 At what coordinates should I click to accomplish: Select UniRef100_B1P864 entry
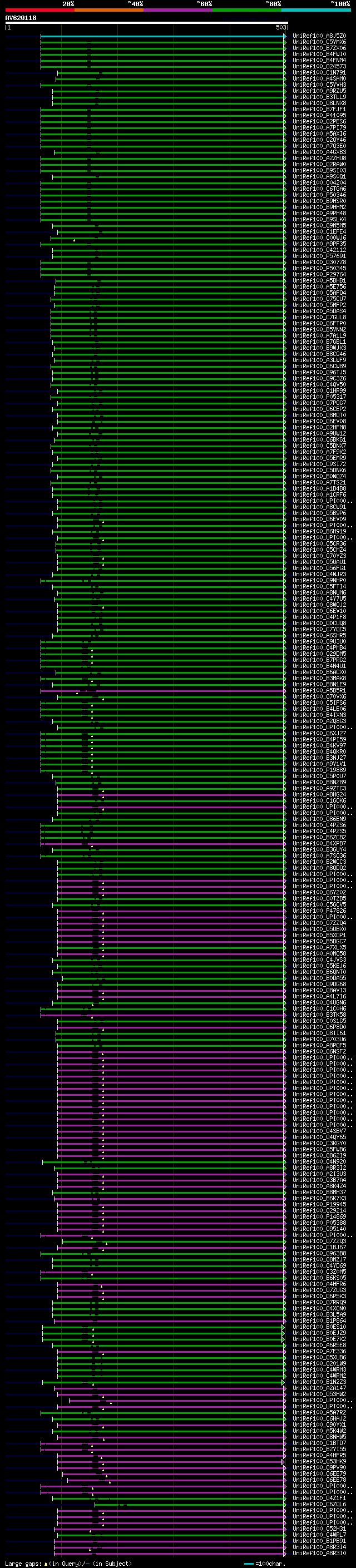click(x=319, y=1321)
